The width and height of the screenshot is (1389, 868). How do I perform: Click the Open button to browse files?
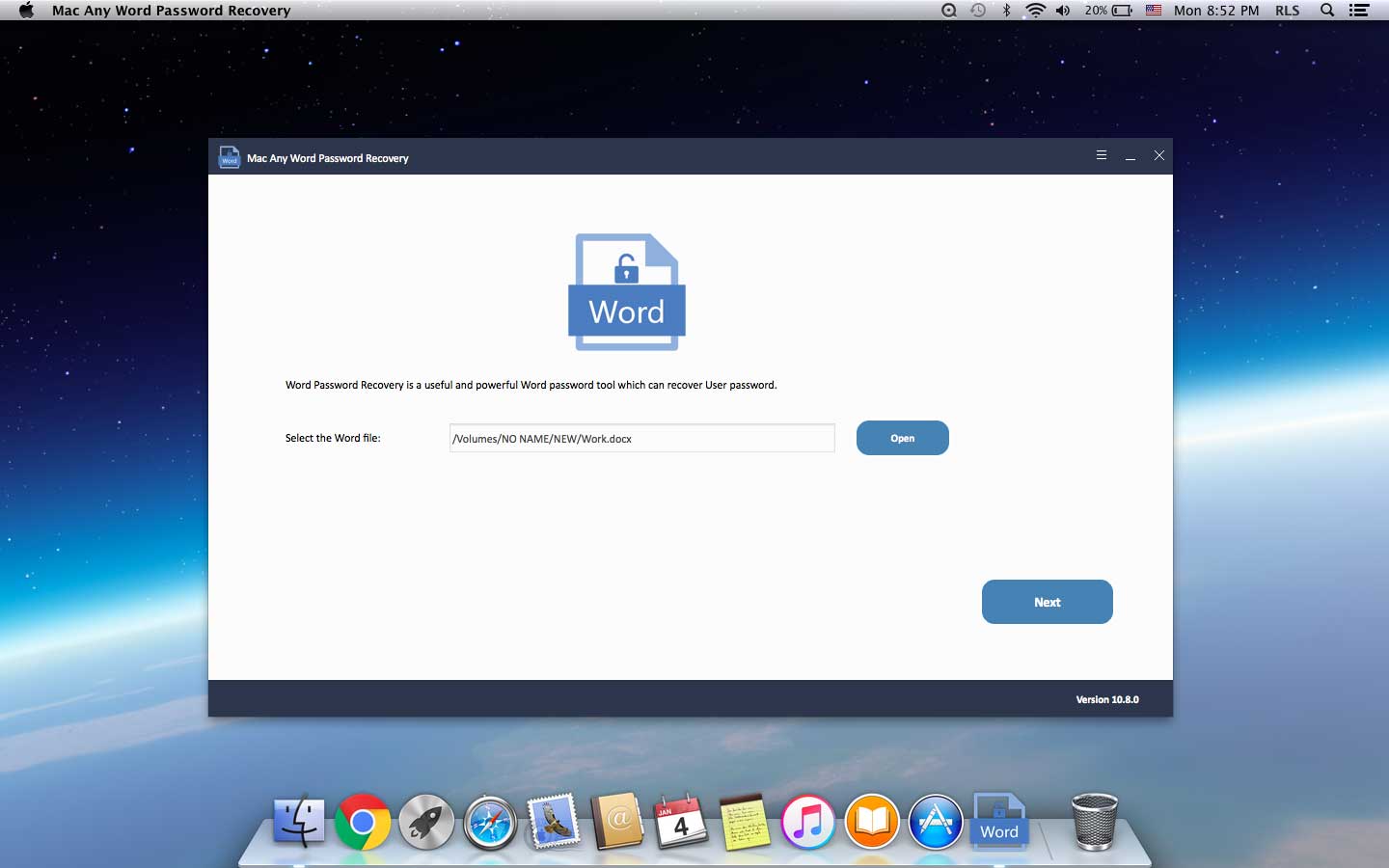click(902, 438)
